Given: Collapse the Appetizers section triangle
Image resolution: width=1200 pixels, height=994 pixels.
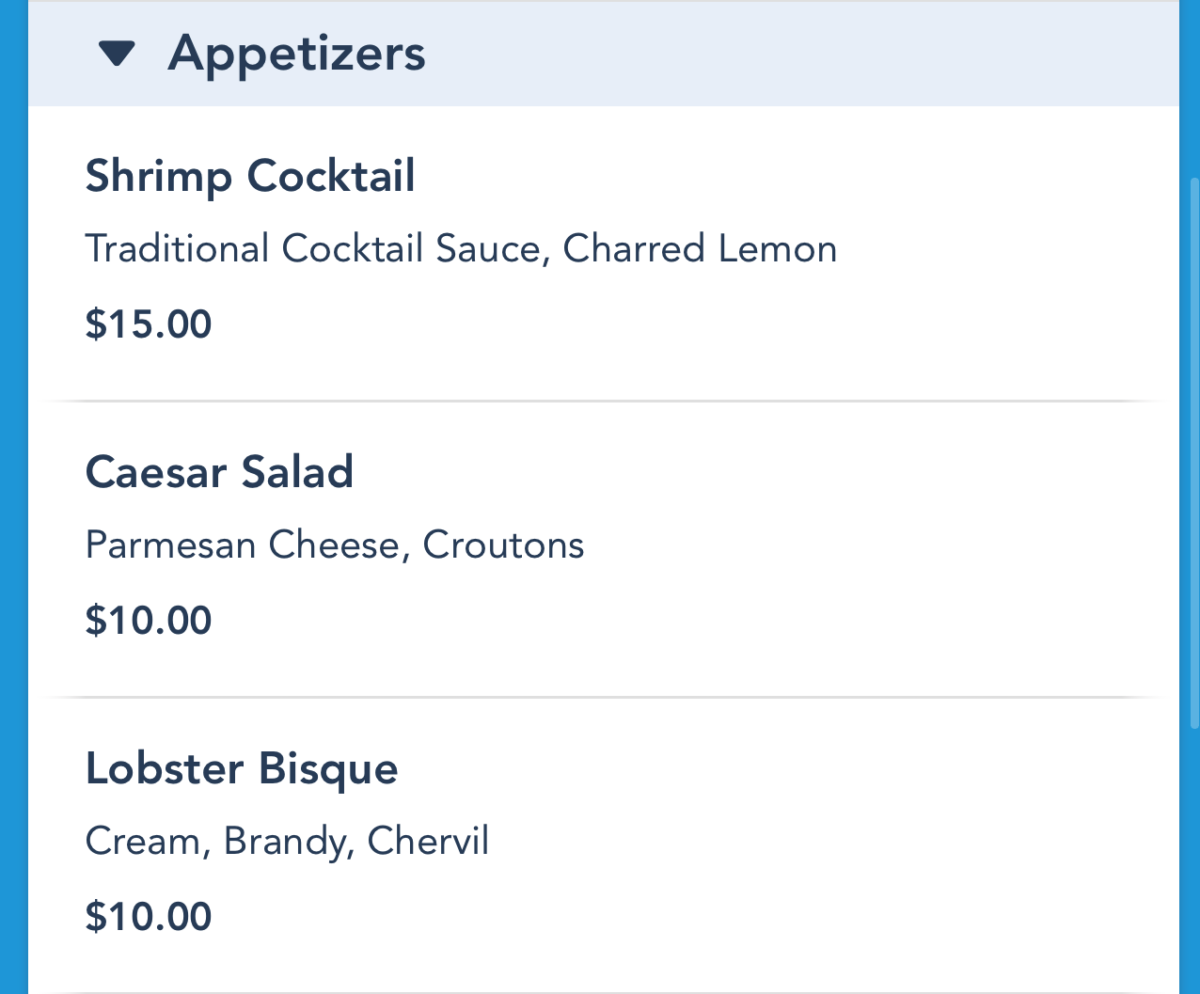Looking at the screenshot, I should [x=117, y=54].
